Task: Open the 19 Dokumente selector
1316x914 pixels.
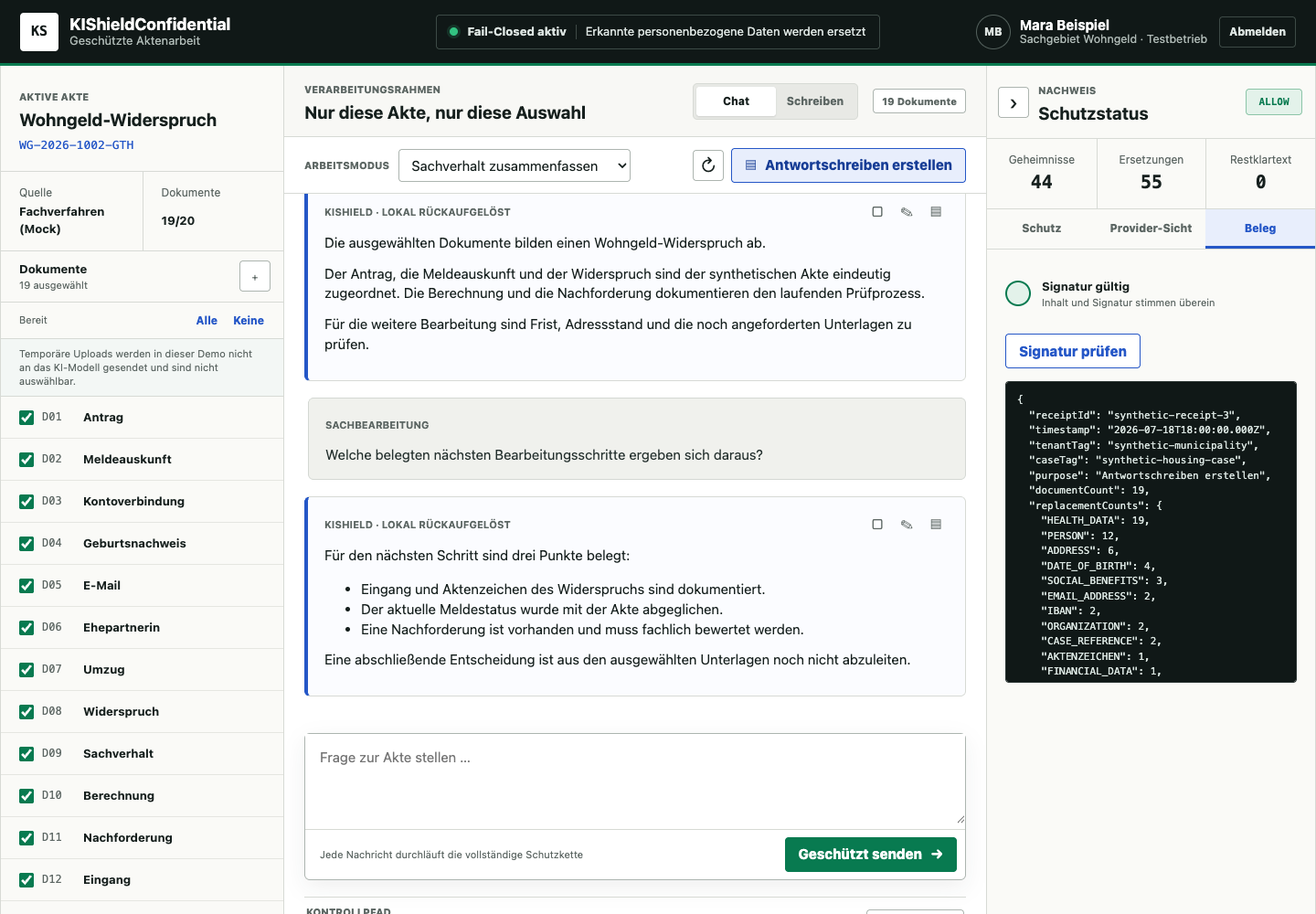Action: 919,101
